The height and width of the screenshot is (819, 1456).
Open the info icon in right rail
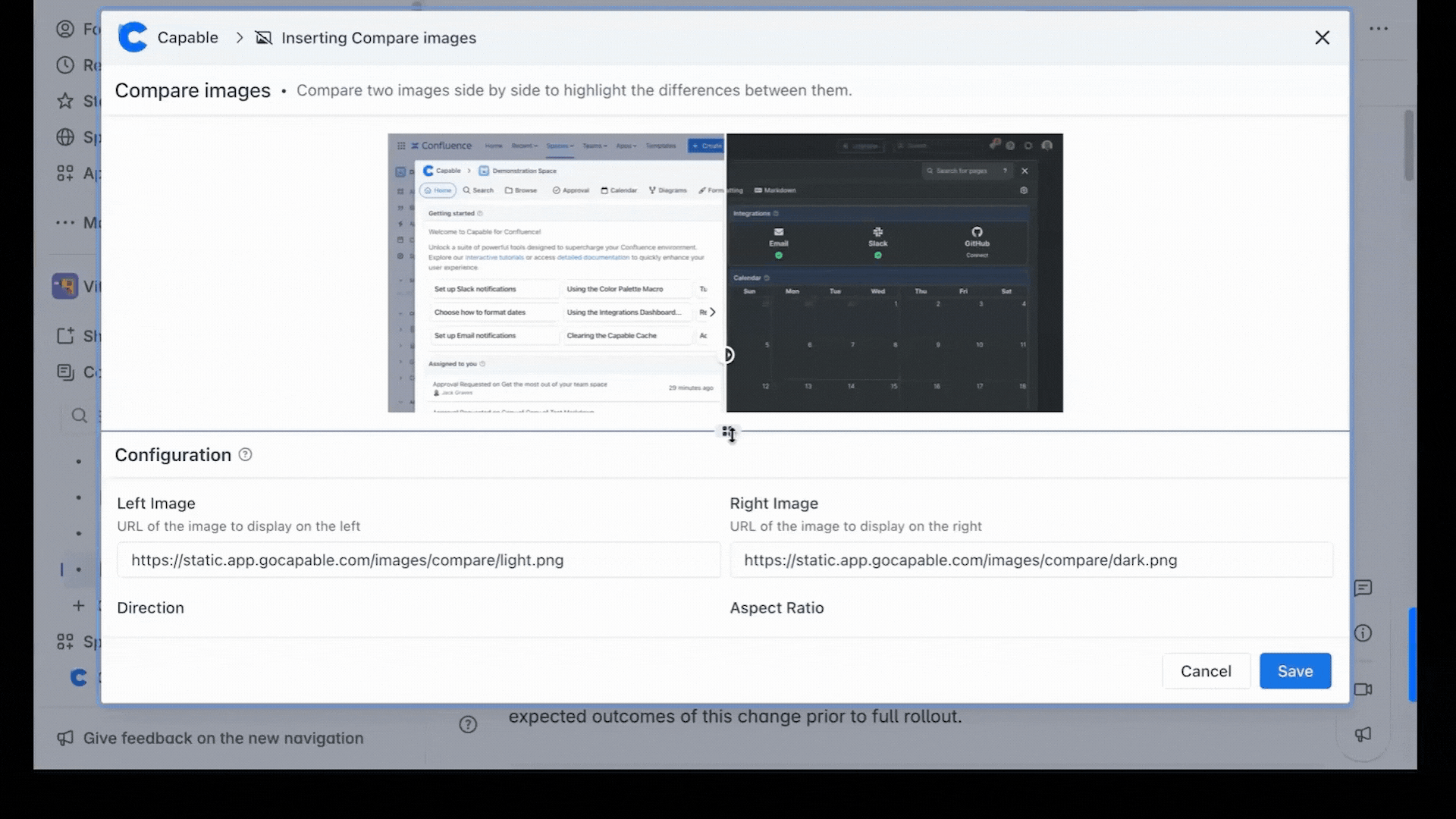click(x=1363, y=633)
